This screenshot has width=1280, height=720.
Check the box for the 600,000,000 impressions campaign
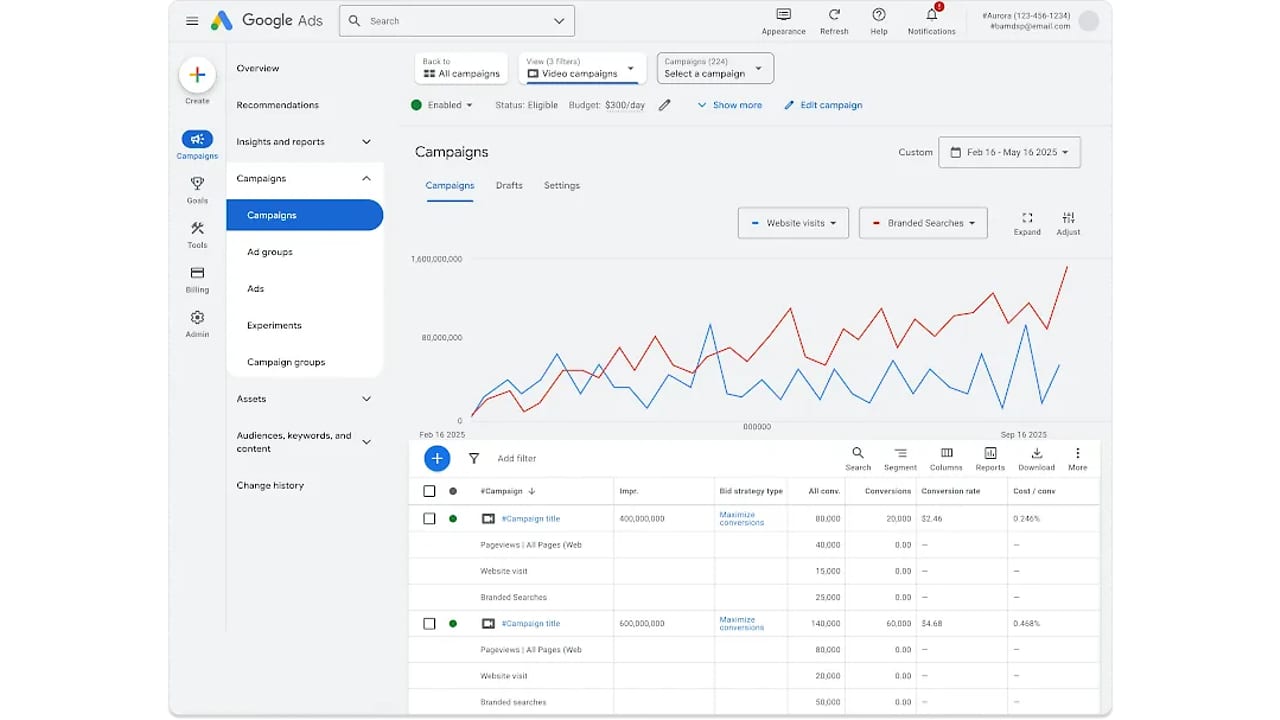point(429,623)
